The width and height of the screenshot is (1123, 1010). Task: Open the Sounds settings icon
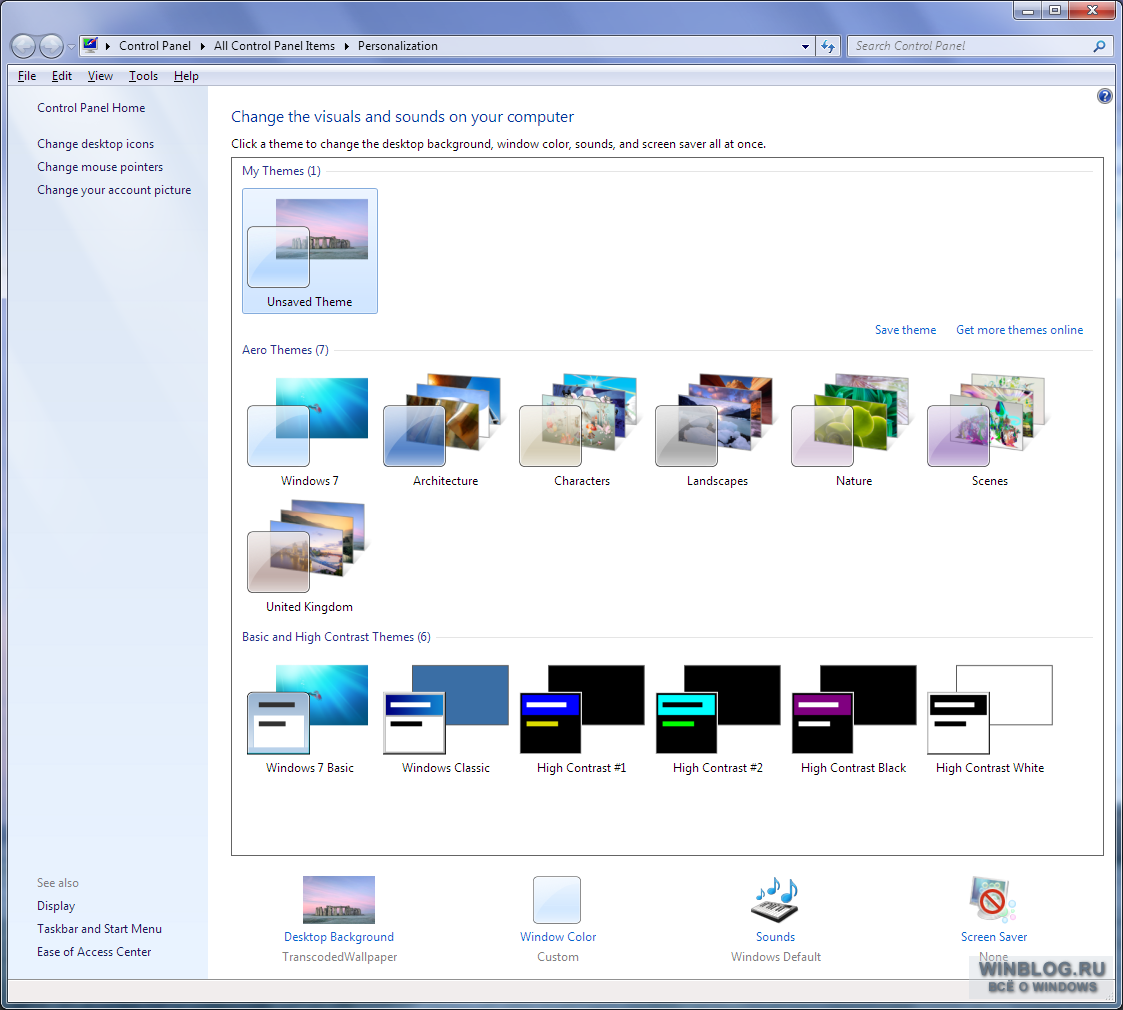pos(775,900)
